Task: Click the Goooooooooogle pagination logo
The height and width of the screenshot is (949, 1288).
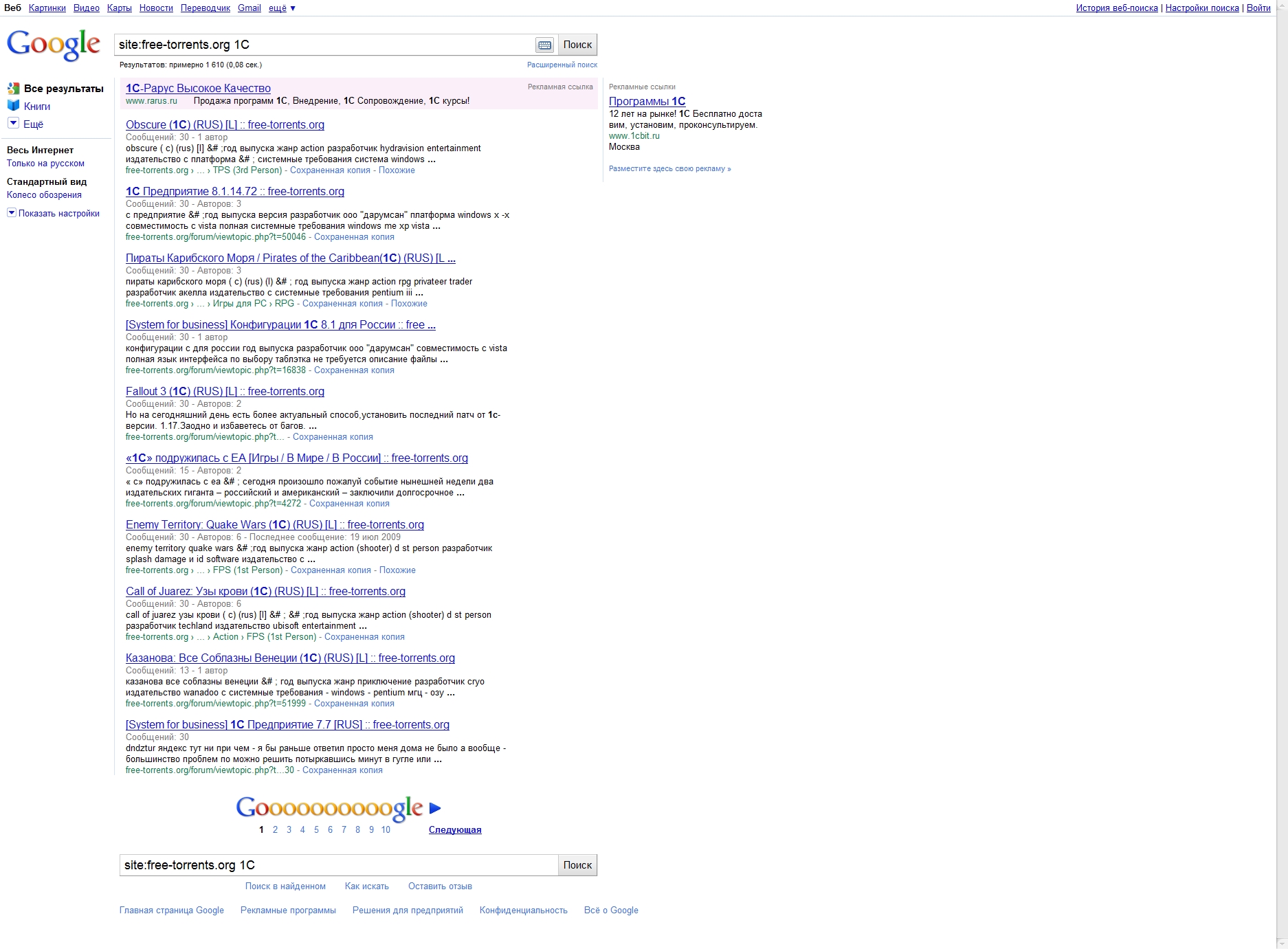Action: pos(329,808)
